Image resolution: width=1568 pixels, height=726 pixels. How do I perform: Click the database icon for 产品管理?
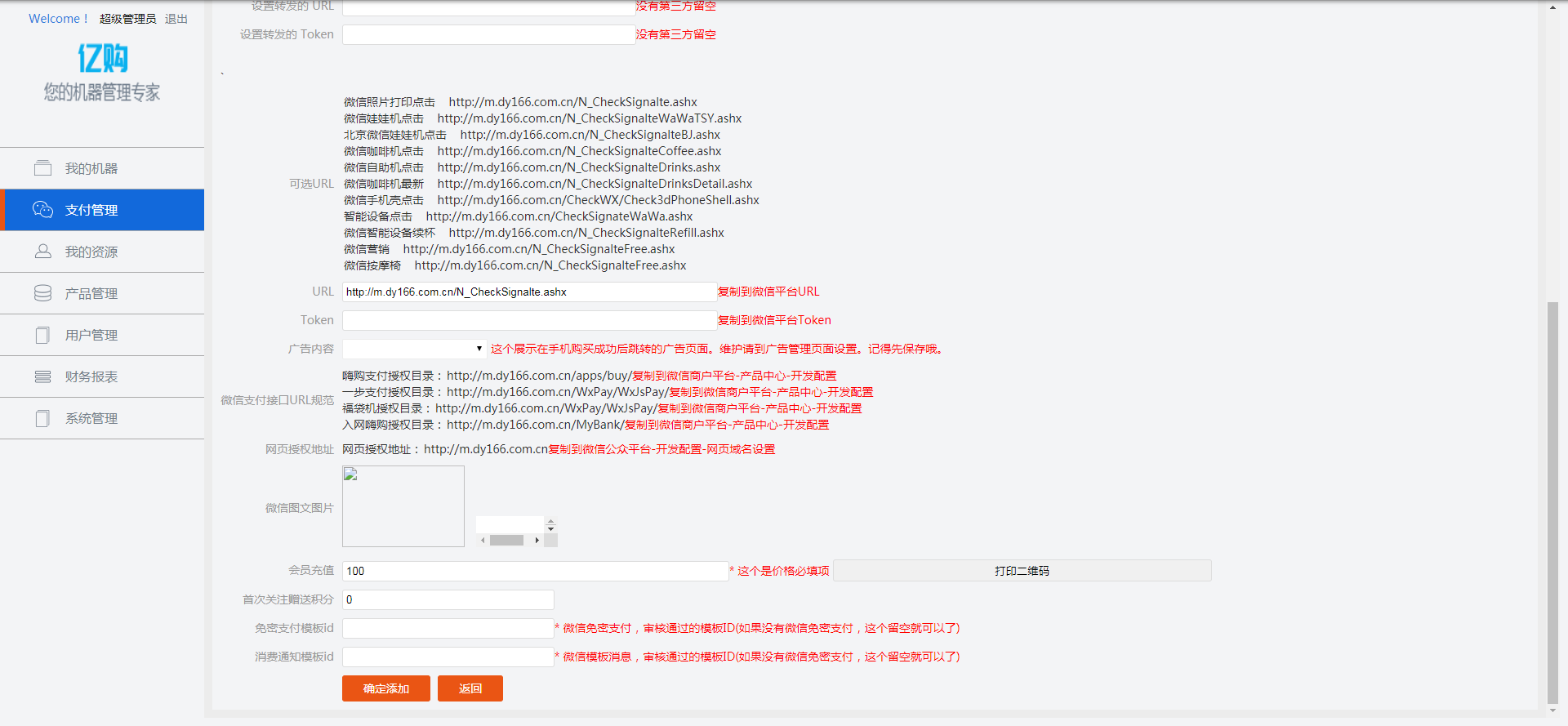click(42, 293)
